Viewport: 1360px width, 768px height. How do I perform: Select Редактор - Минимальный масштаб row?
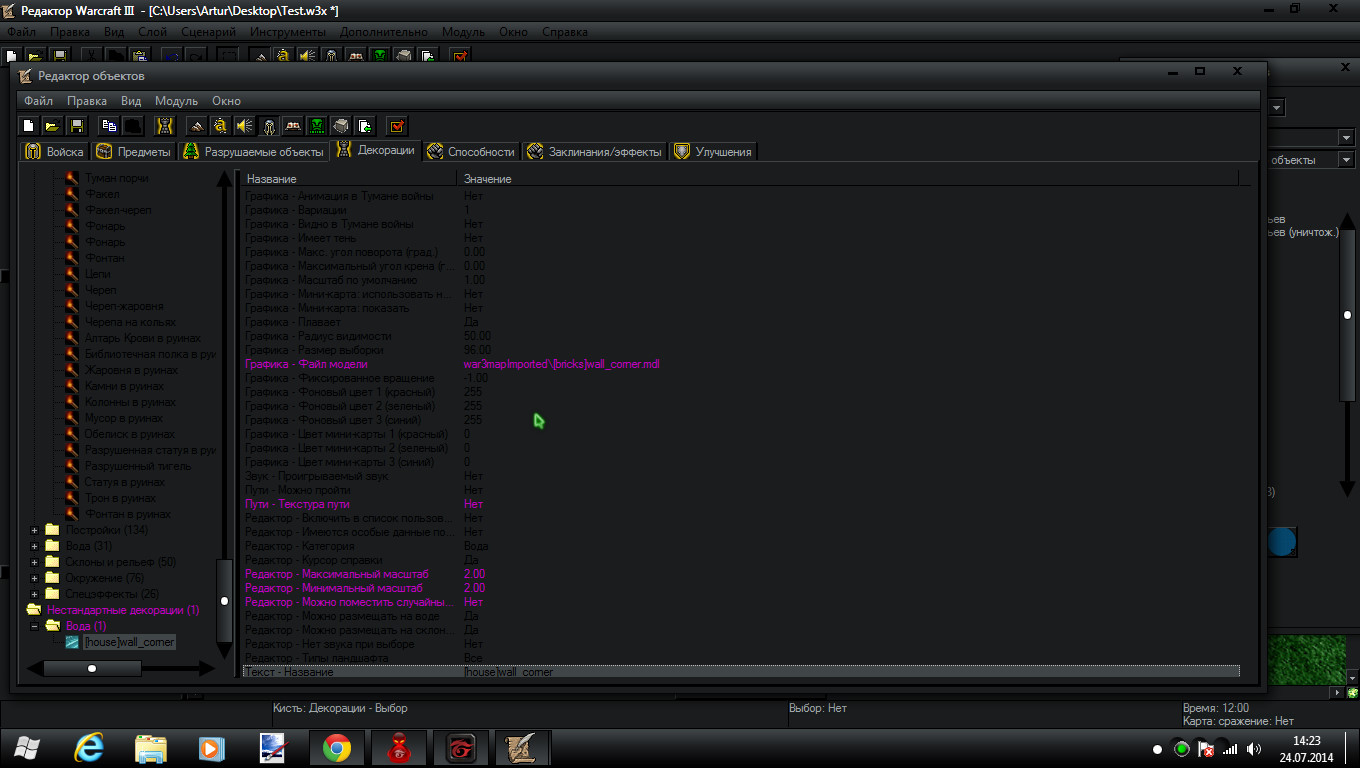(741, 588)
